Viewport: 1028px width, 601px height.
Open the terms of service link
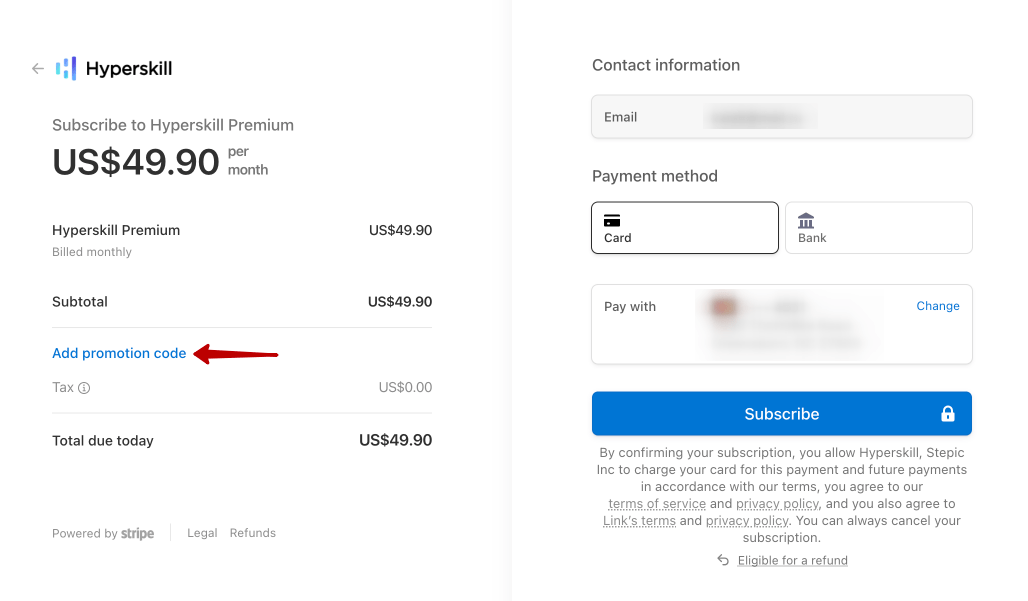click(656, 503)
